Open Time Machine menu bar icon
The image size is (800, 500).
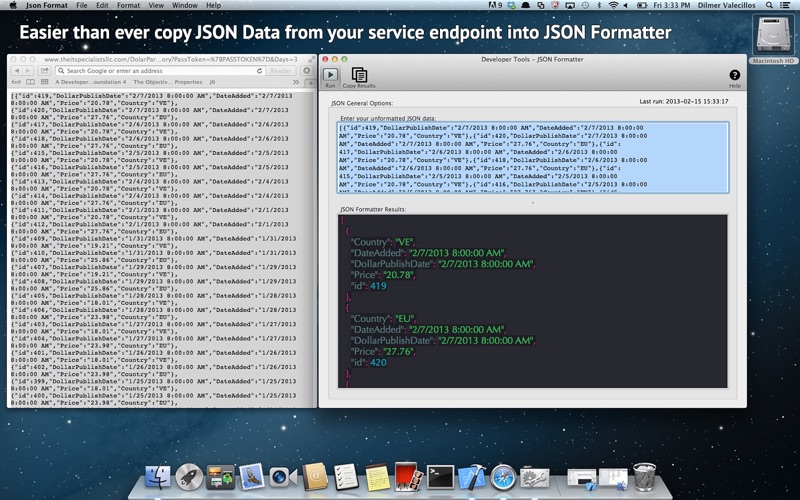(x=585, y=5)
